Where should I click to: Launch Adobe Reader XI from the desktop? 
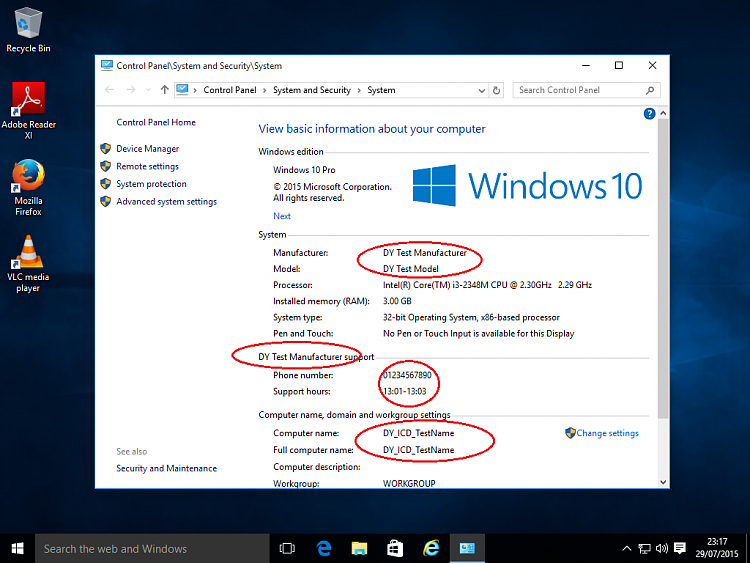coord(28,110)
